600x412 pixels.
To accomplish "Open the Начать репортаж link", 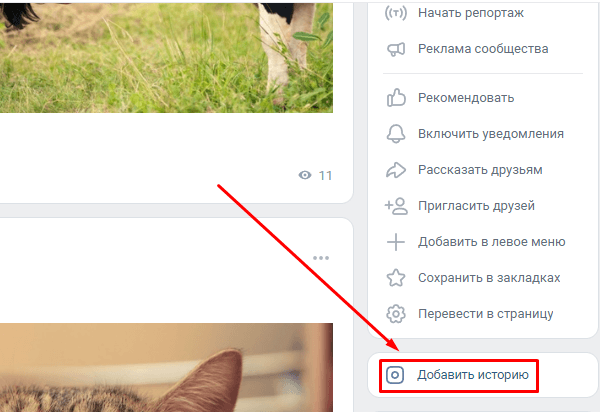I will tap(471, 13).
